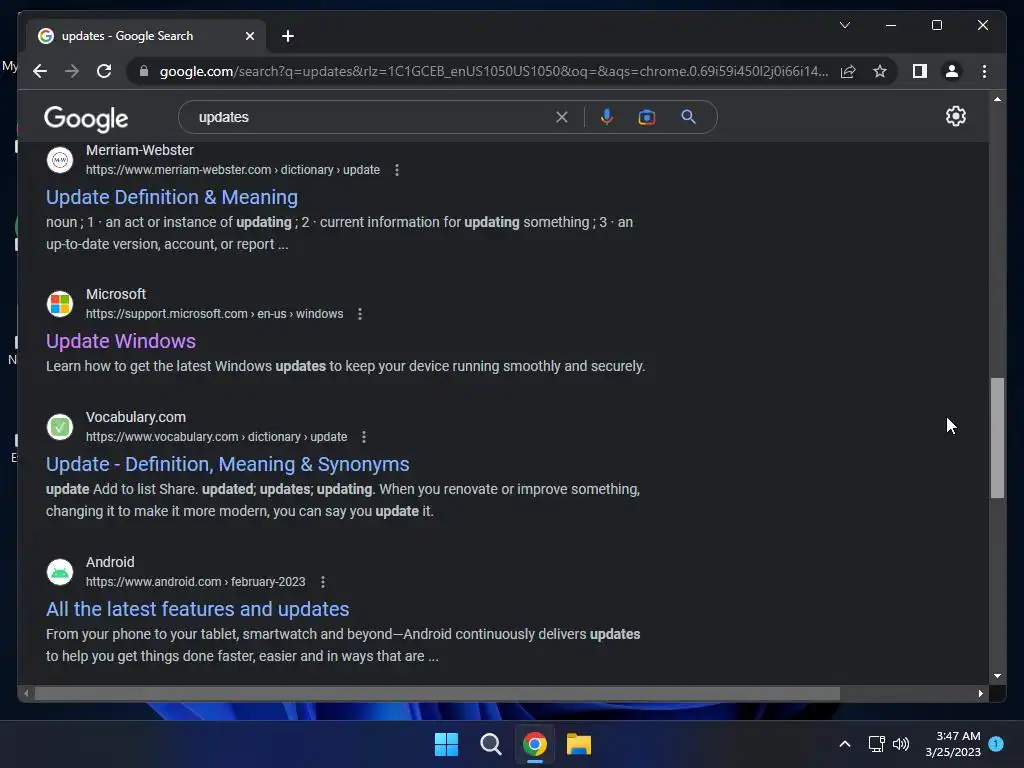The width and height of the screenshot is (1024, 768).
Task: Open Chrome profile menu
Action: (952, 71)
